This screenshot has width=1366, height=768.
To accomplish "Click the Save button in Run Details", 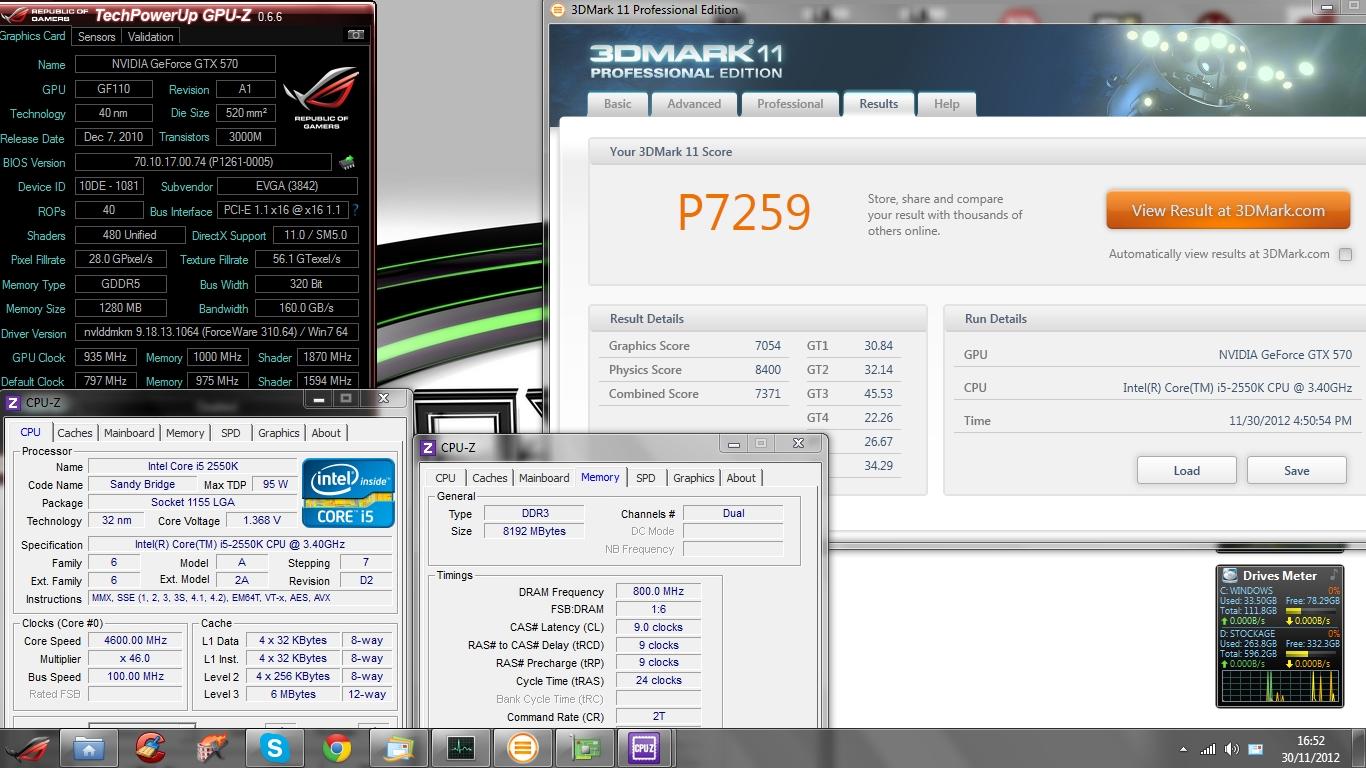I will [1297, 471].
